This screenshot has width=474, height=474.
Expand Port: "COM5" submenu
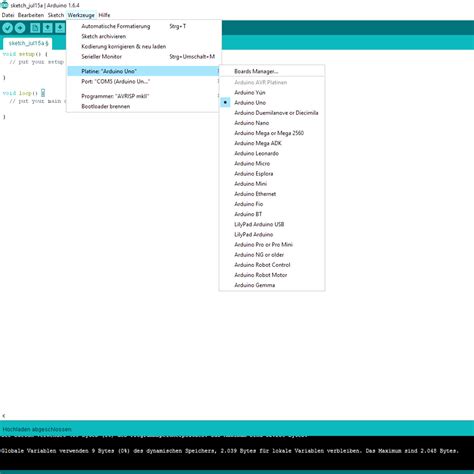pos(144,81)
